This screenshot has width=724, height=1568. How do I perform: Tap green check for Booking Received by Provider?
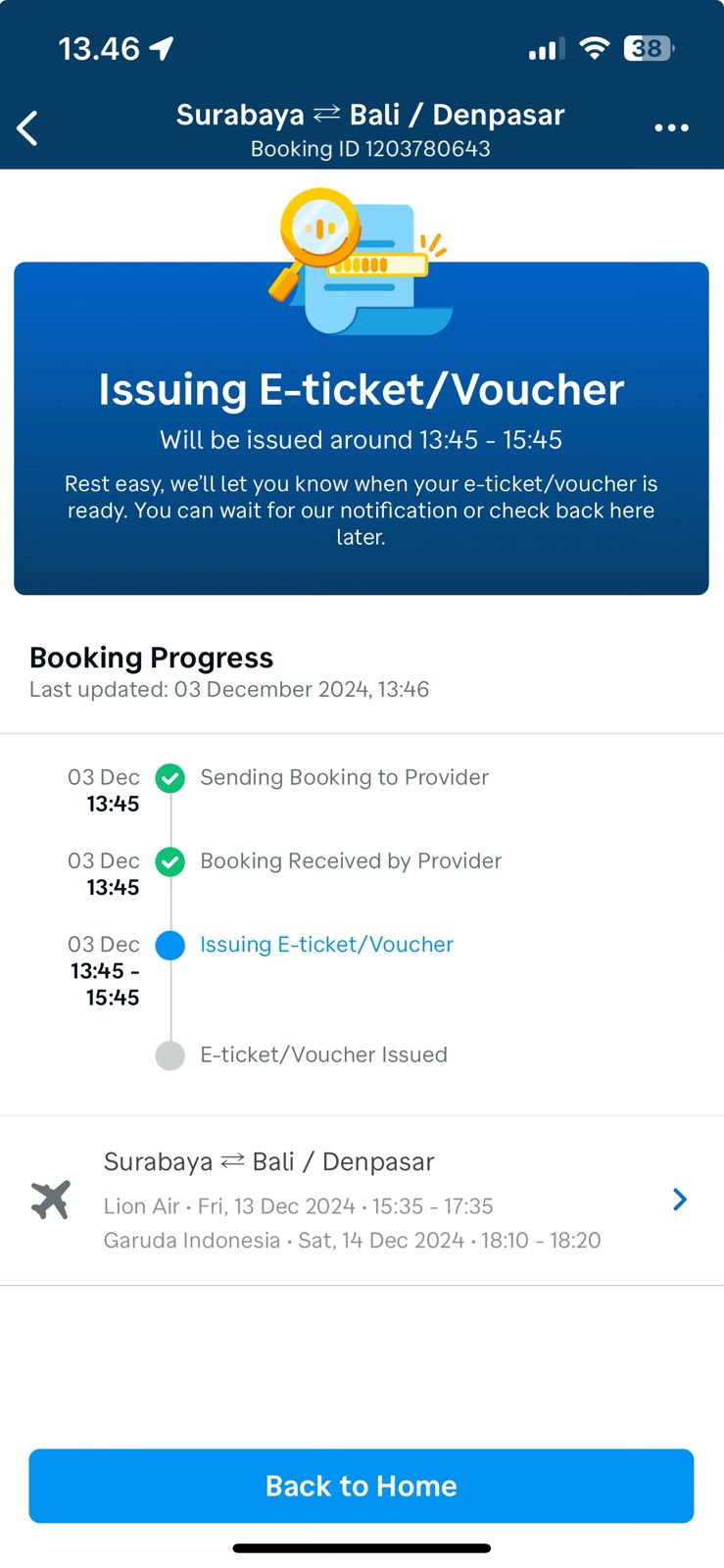[170, 861]
